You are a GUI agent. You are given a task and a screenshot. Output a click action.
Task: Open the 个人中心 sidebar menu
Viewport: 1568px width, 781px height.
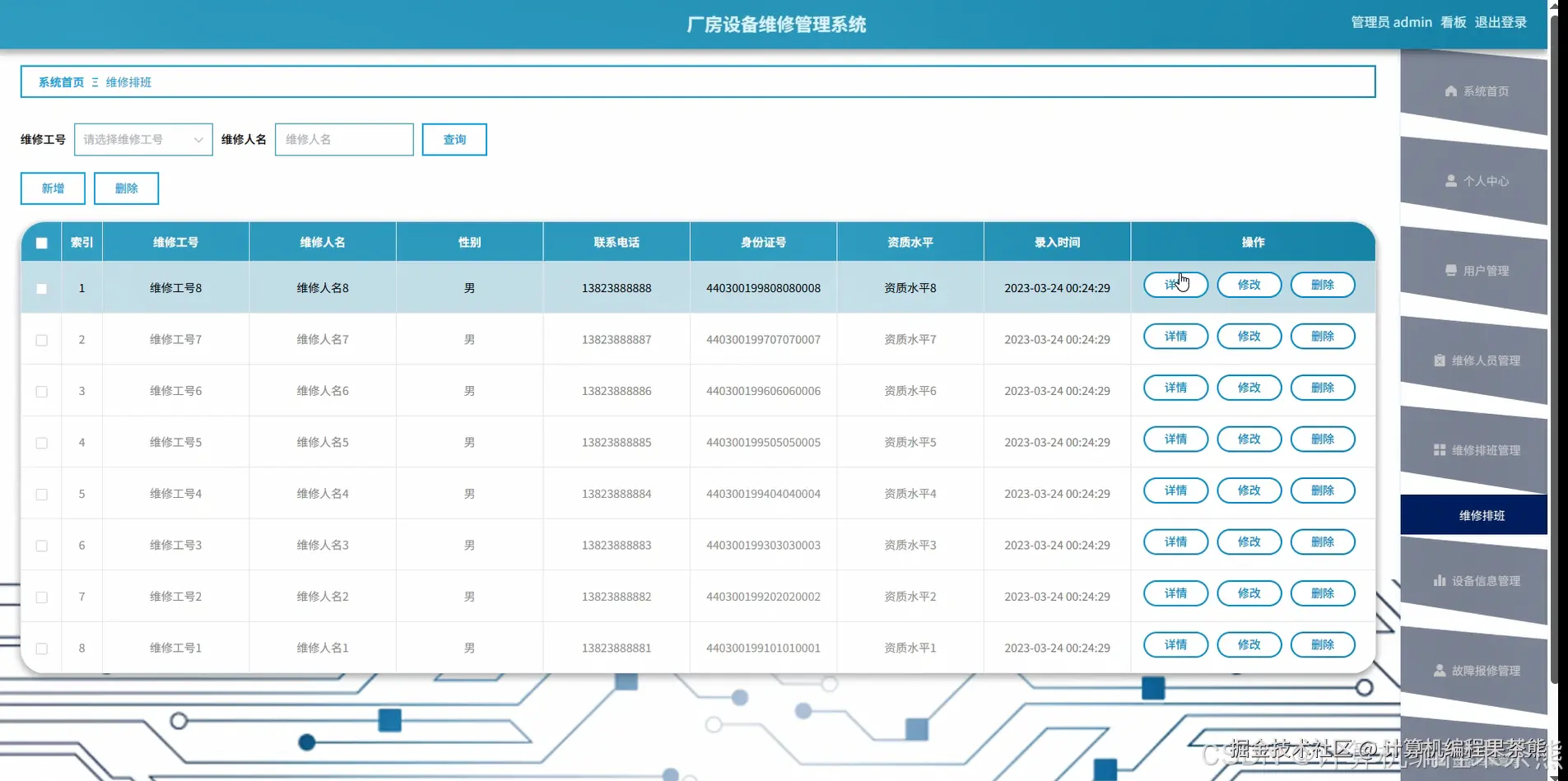(x=1474, y=181)
